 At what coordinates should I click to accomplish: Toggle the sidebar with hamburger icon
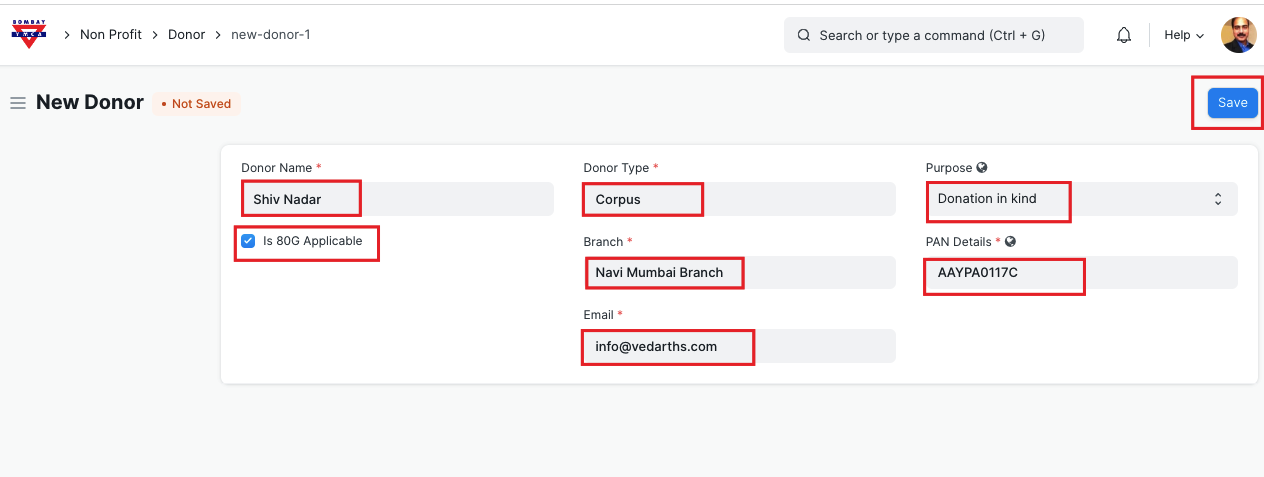(x=17, y=103)
